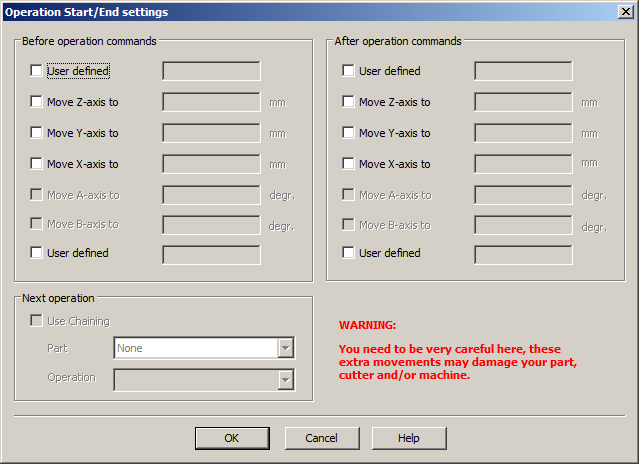Check Move X-axis to before operation

pos(37,164)
